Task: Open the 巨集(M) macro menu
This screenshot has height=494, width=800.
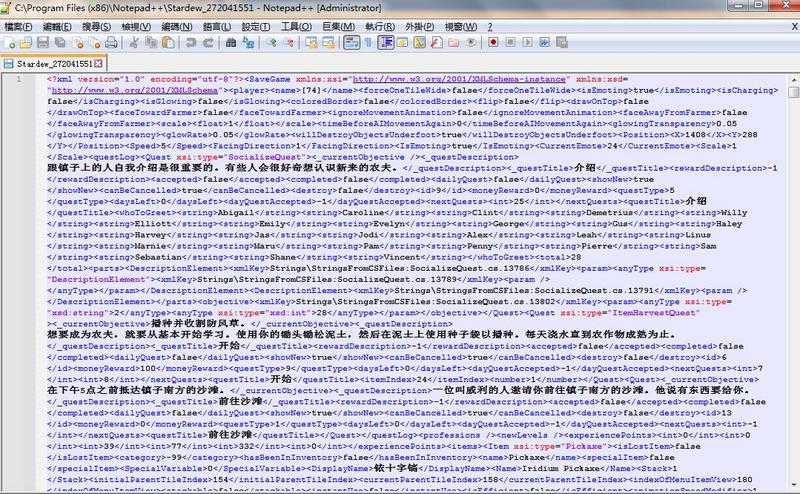Action: (338, 27)
